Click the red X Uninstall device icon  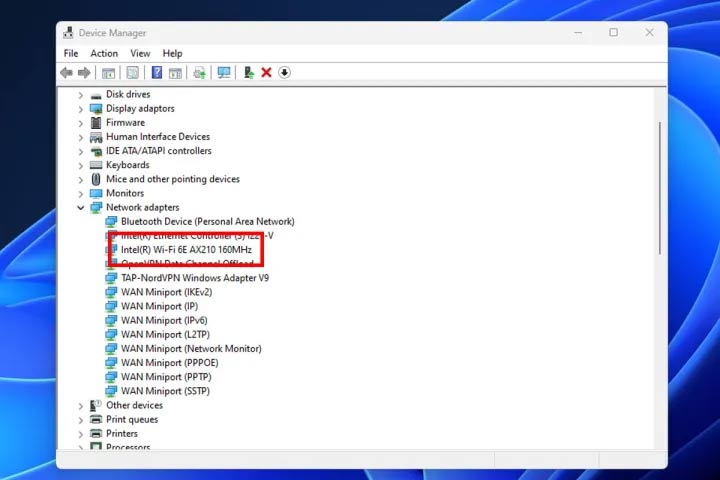[266, 73]
